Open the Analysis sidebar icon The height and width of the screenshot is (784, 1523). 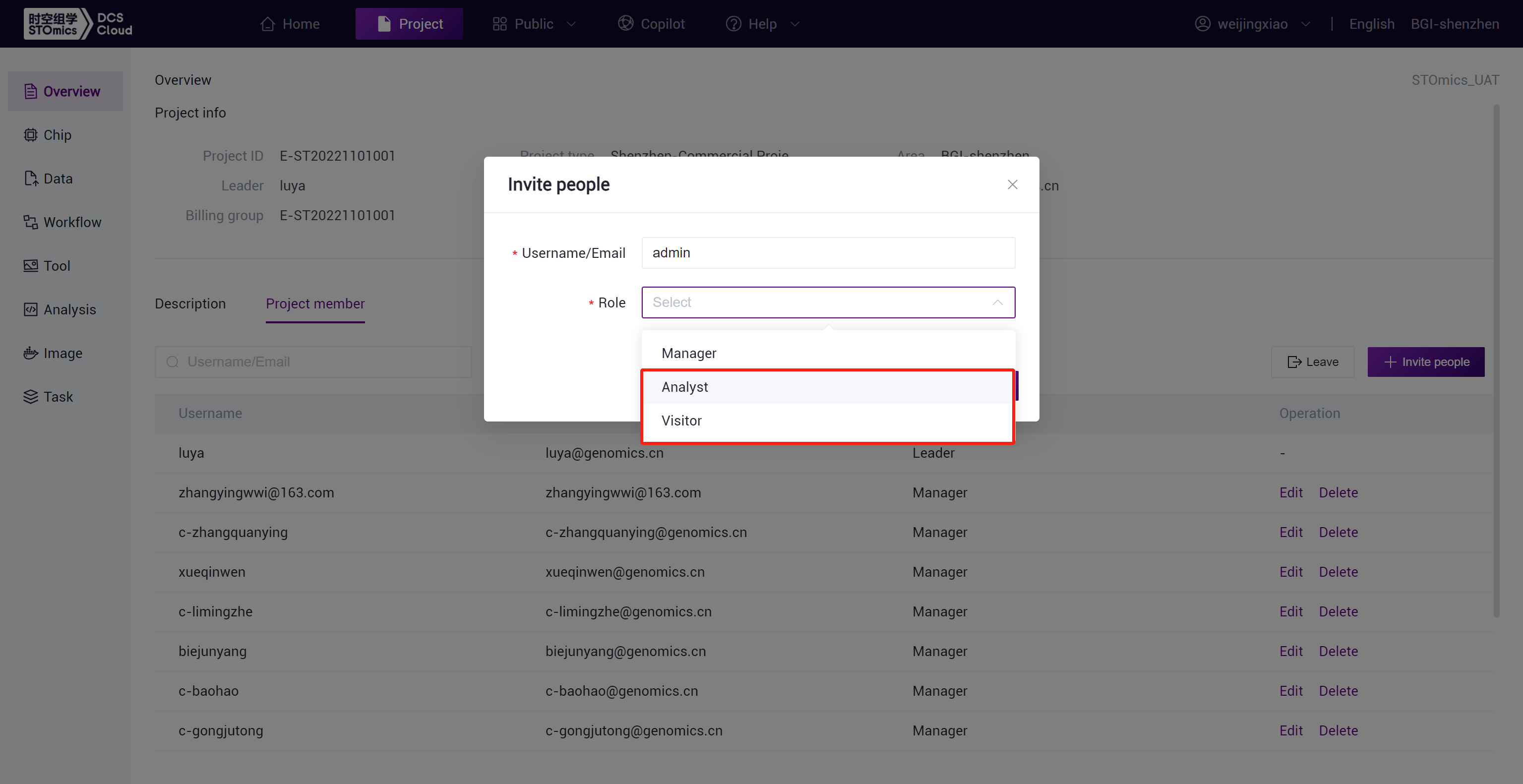point(30,309)
